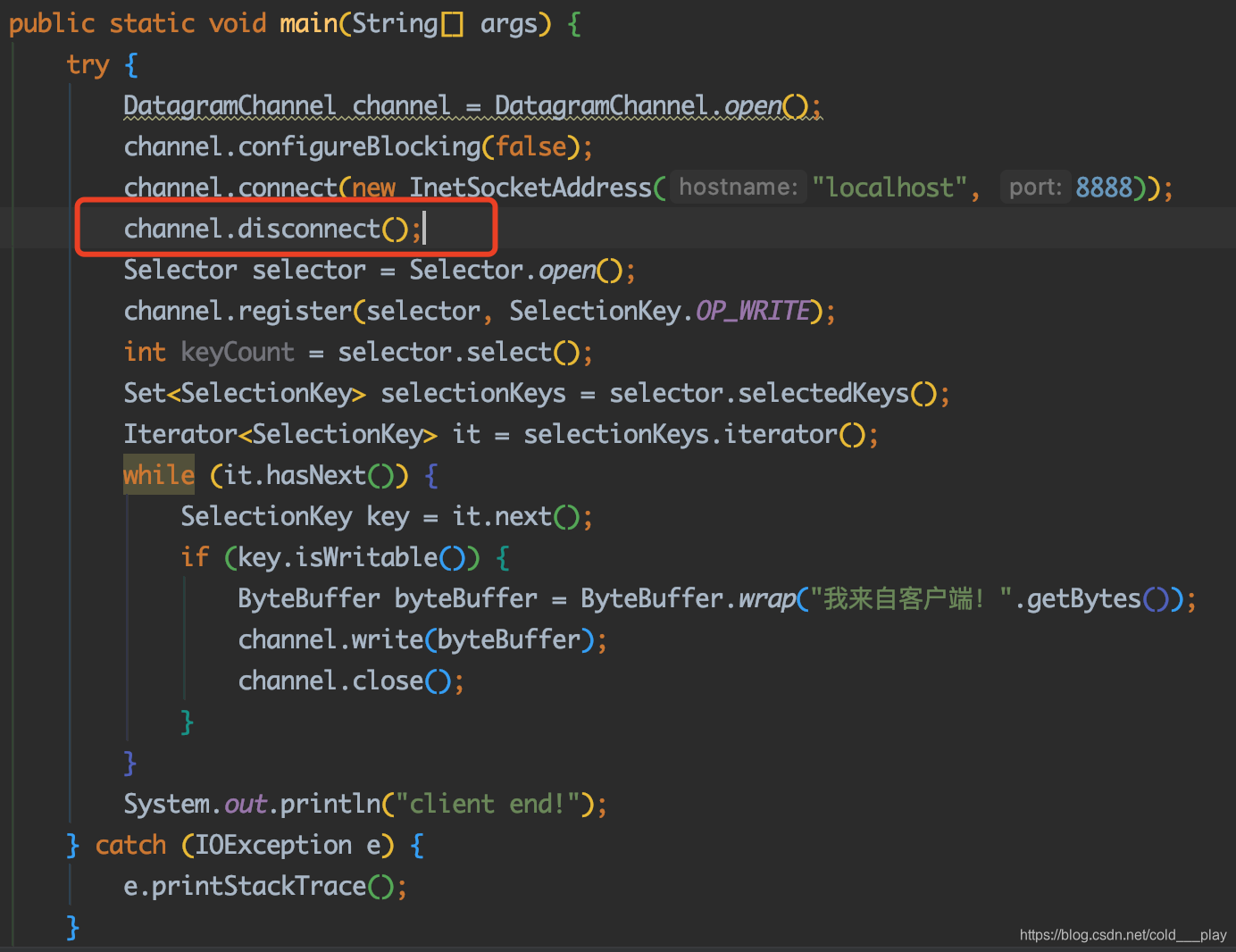This screenshot has height=952, width=1236.
Task: Click the highlighted while keyword
Action: click(159, 475)
